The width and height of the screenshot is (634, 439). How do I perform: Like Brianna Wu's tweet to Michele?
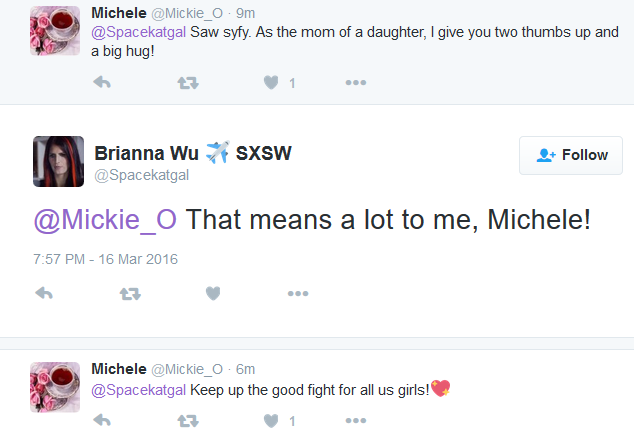tap(213, 293)
